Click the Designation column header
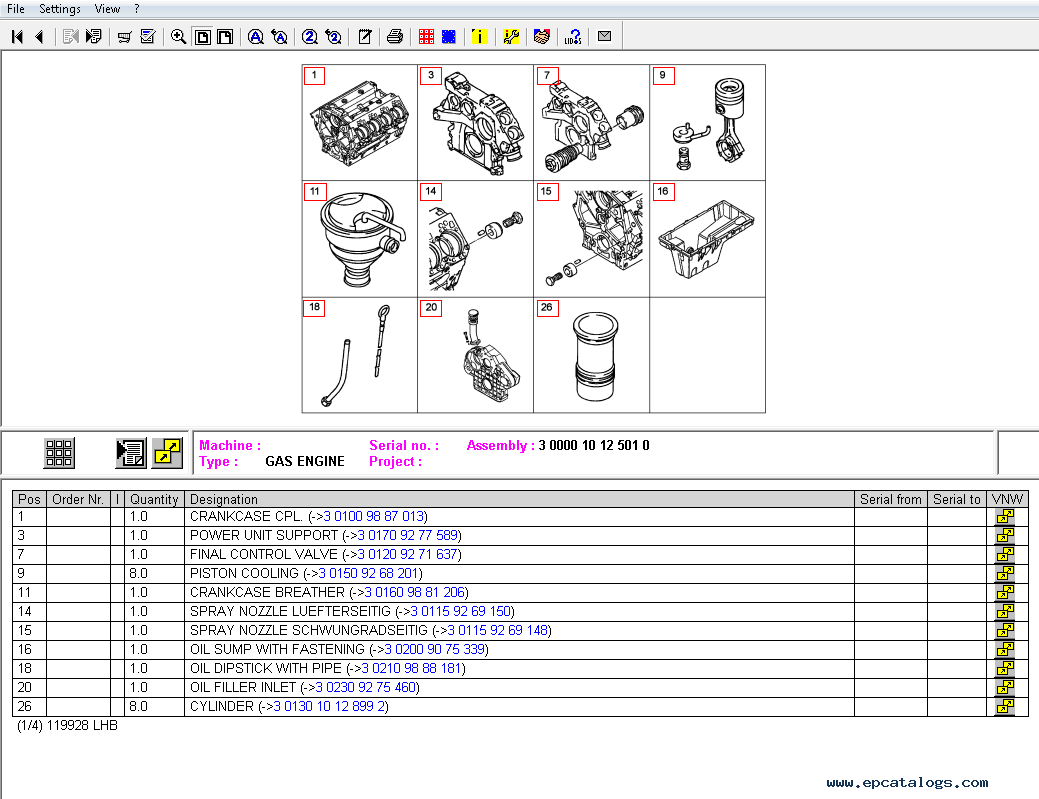Image resolution: width=1039 pixels, height=799 pixels. [x=520, y=500]
